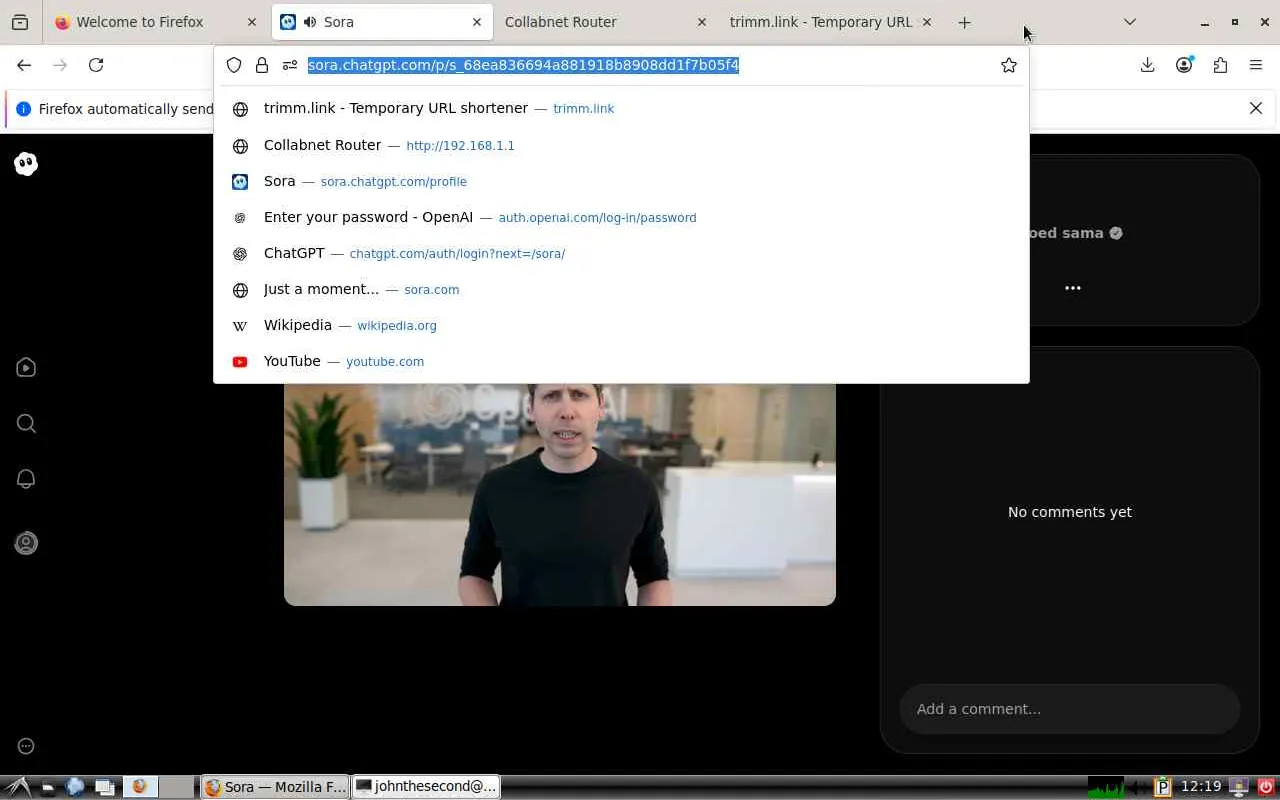The width and height of the screenshot is (1280, 800).
Task: Choose the ChatGPT login suggestion
Action: [x=621, y=253]
